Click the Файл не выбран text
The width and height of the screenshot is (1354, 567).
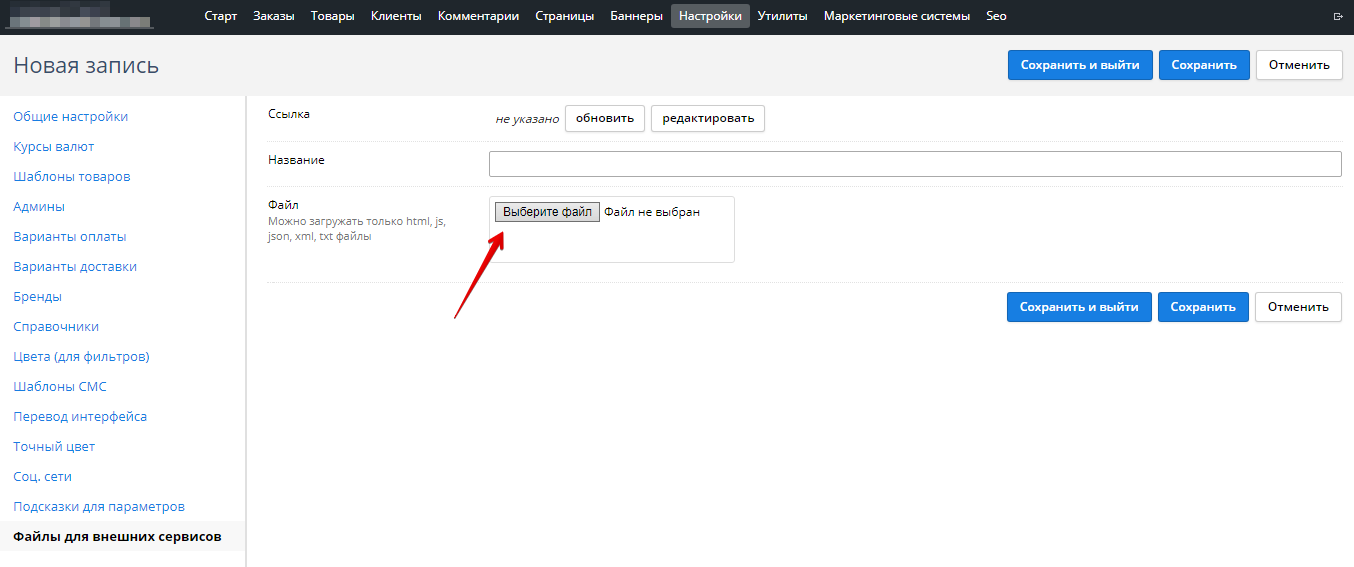click(652, 212)
